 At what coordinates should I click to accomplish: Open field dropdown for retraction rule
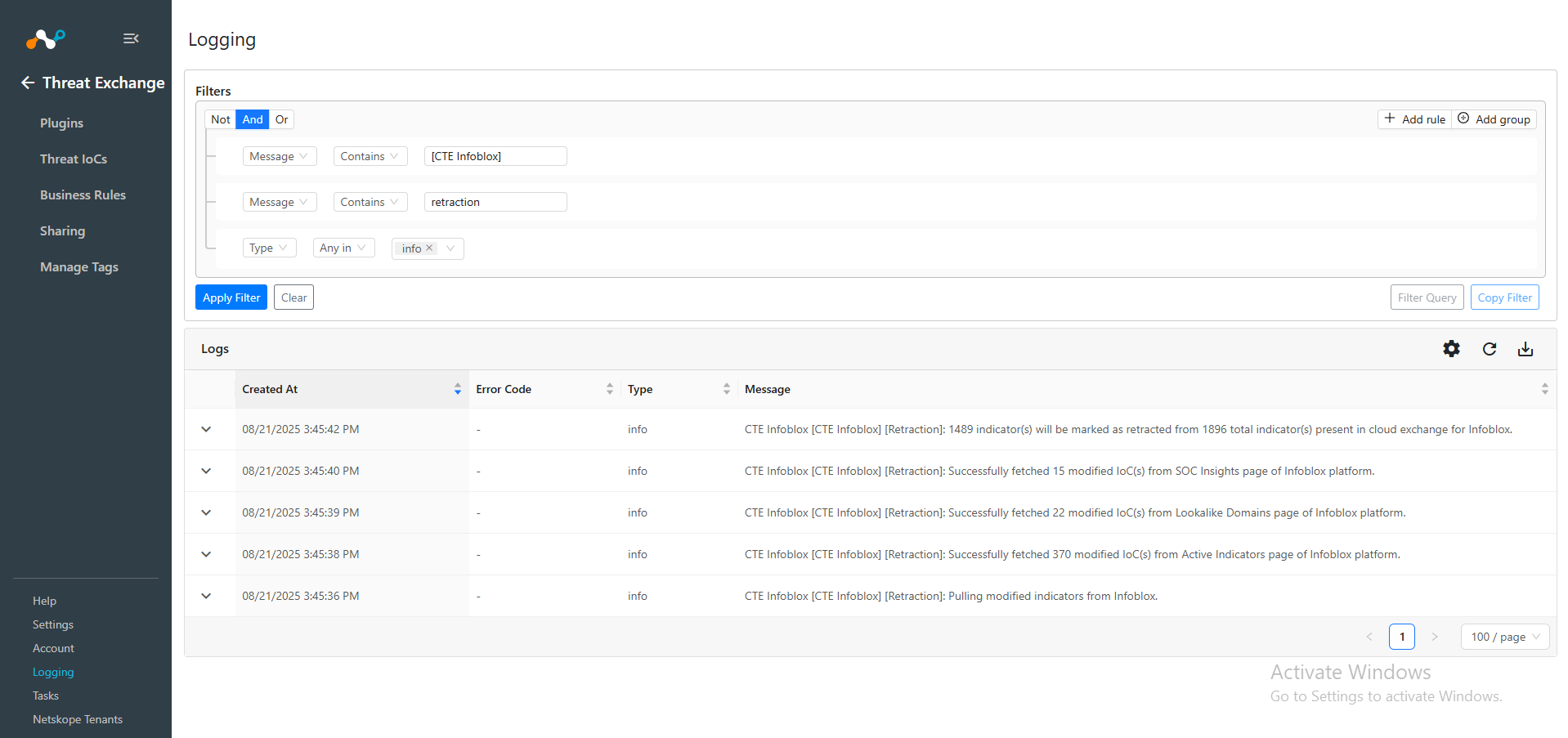[x=280, y=202]
